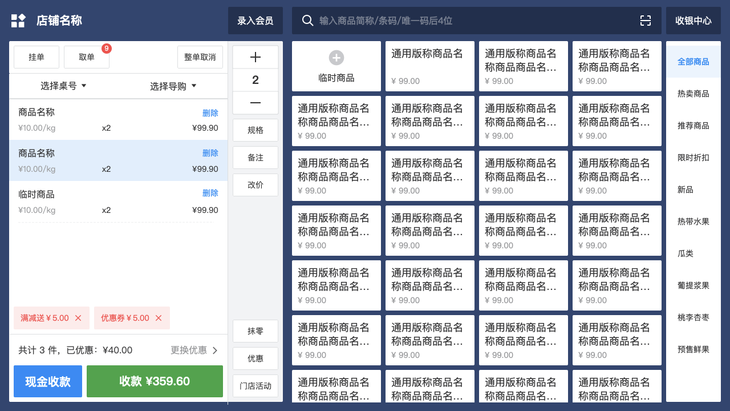Image resolution: width=730 pixels, height=411 pixels.
Task: Click the magnifier search icon
Action: click(307, 20)
